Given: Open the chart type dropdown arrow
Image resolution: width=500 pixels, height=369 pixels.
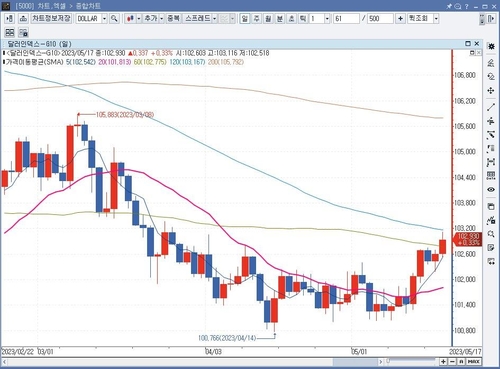Looking at the screenshot, I should (139, 19).
